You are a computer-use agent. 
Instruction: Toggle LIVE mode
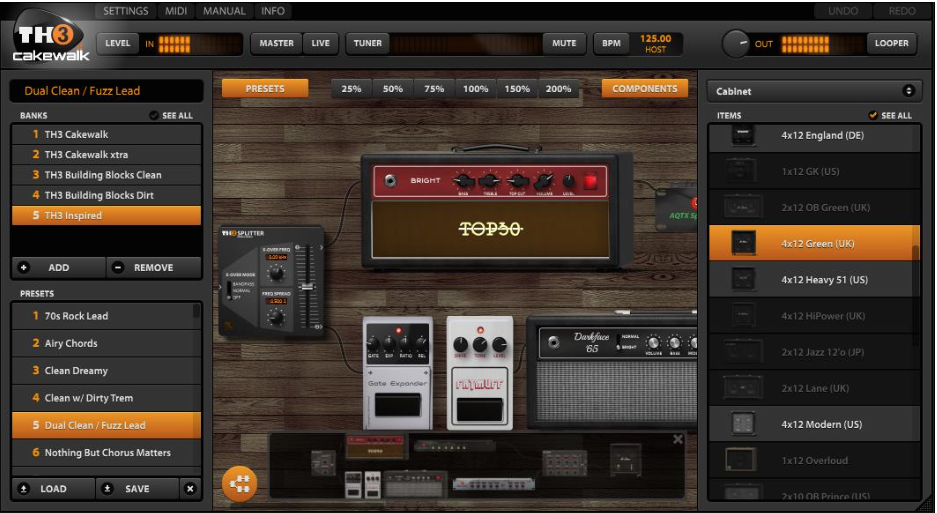point(320,43)
